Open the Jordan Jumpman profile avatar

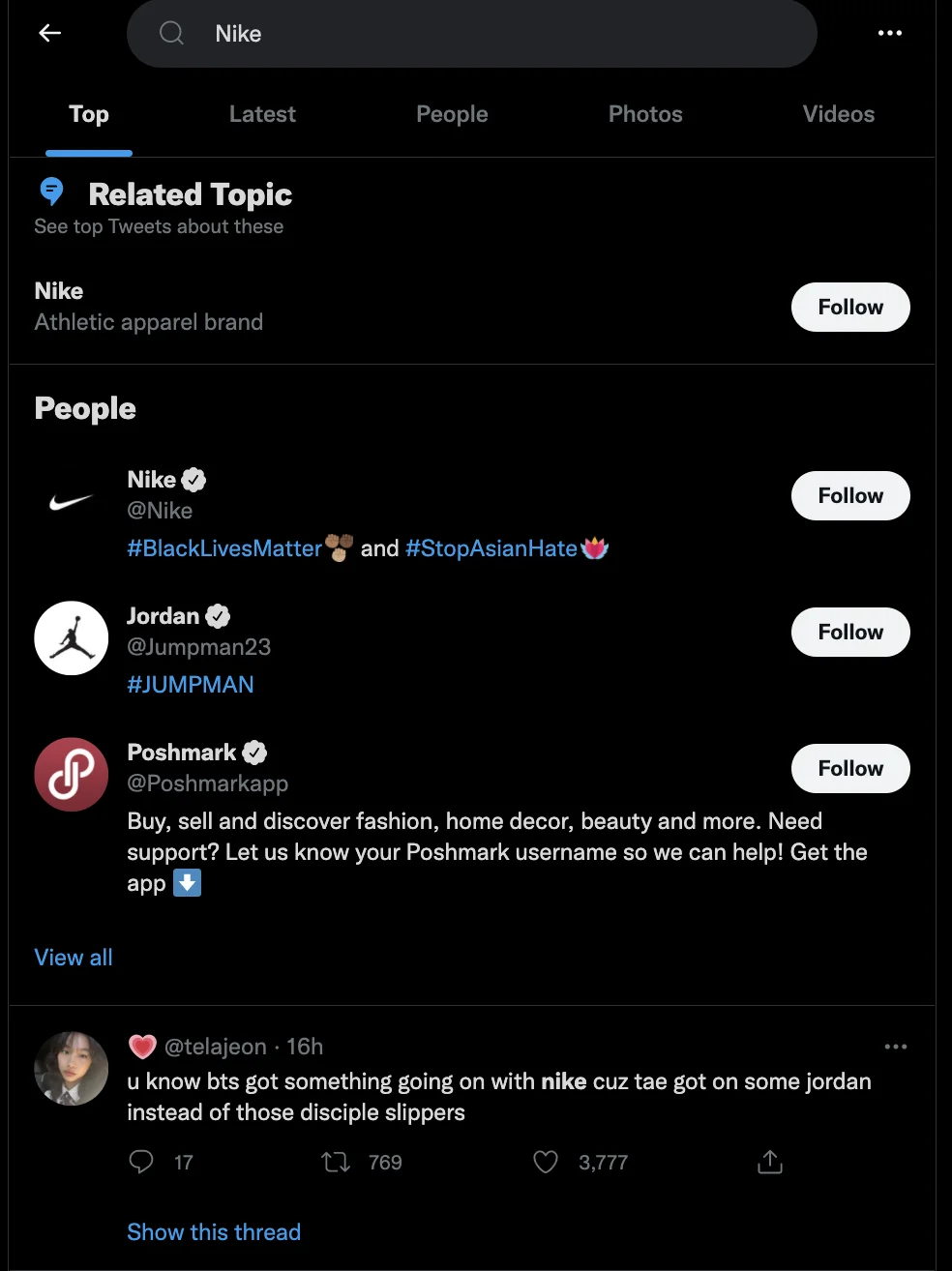(72, 638)
